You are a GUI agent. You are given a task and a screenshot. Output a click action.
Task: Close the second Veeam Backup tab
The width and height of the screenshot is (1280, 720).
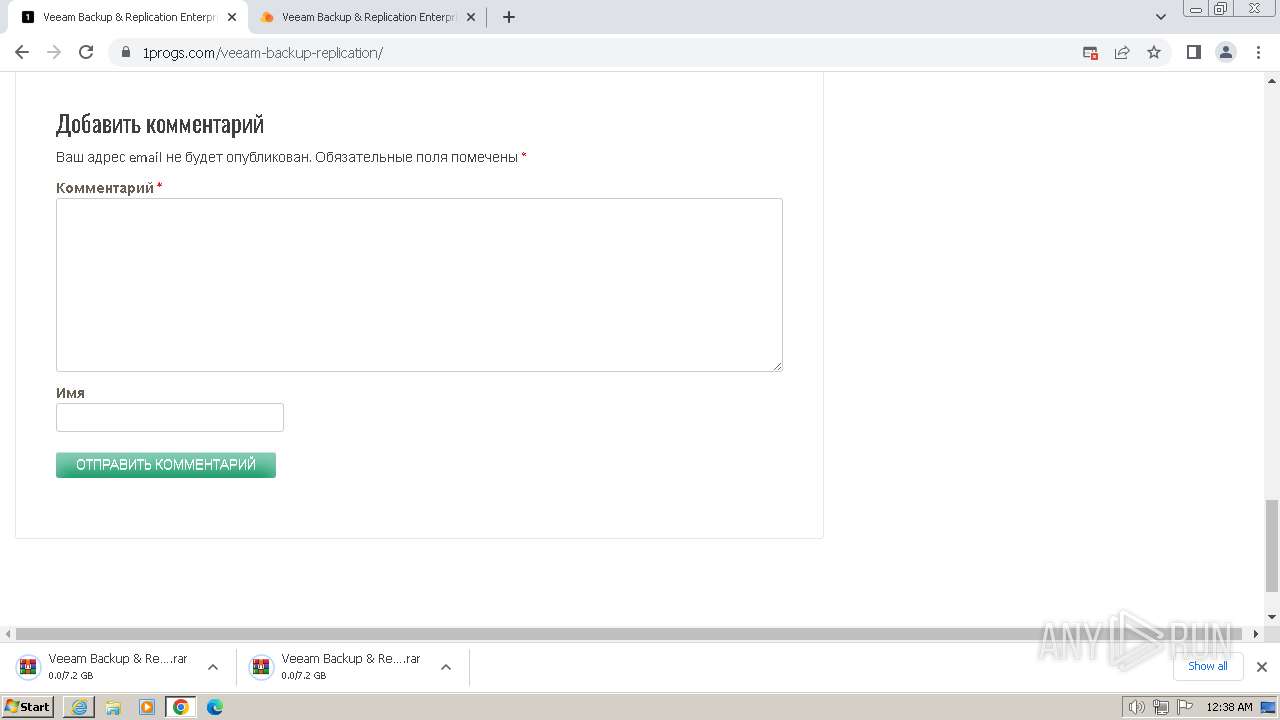(x=471, y=17)
